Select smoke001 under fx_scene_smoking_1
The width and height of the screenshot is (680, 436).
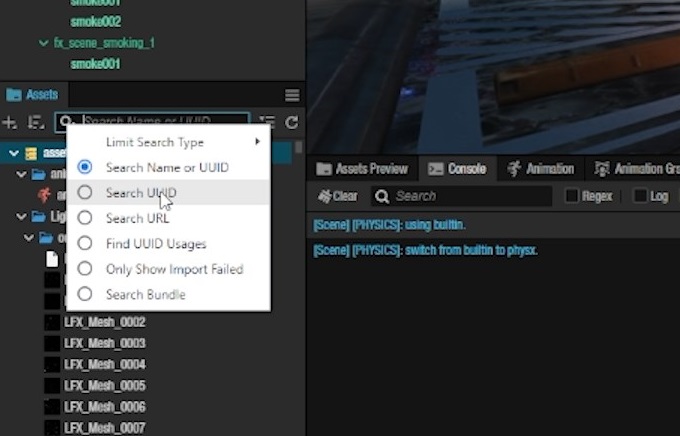(x=95, y=64)
